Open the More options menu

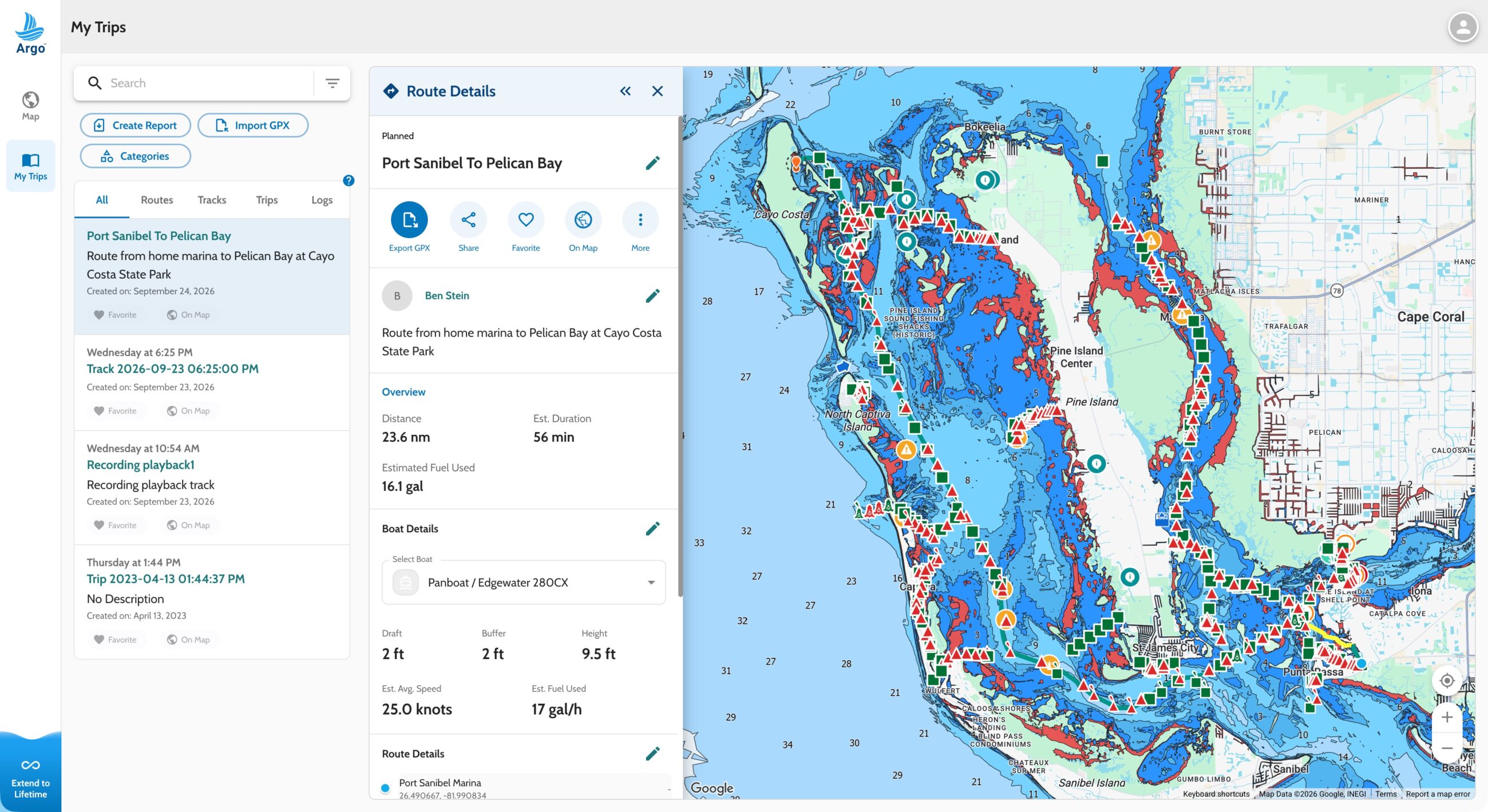pos(640,220)
